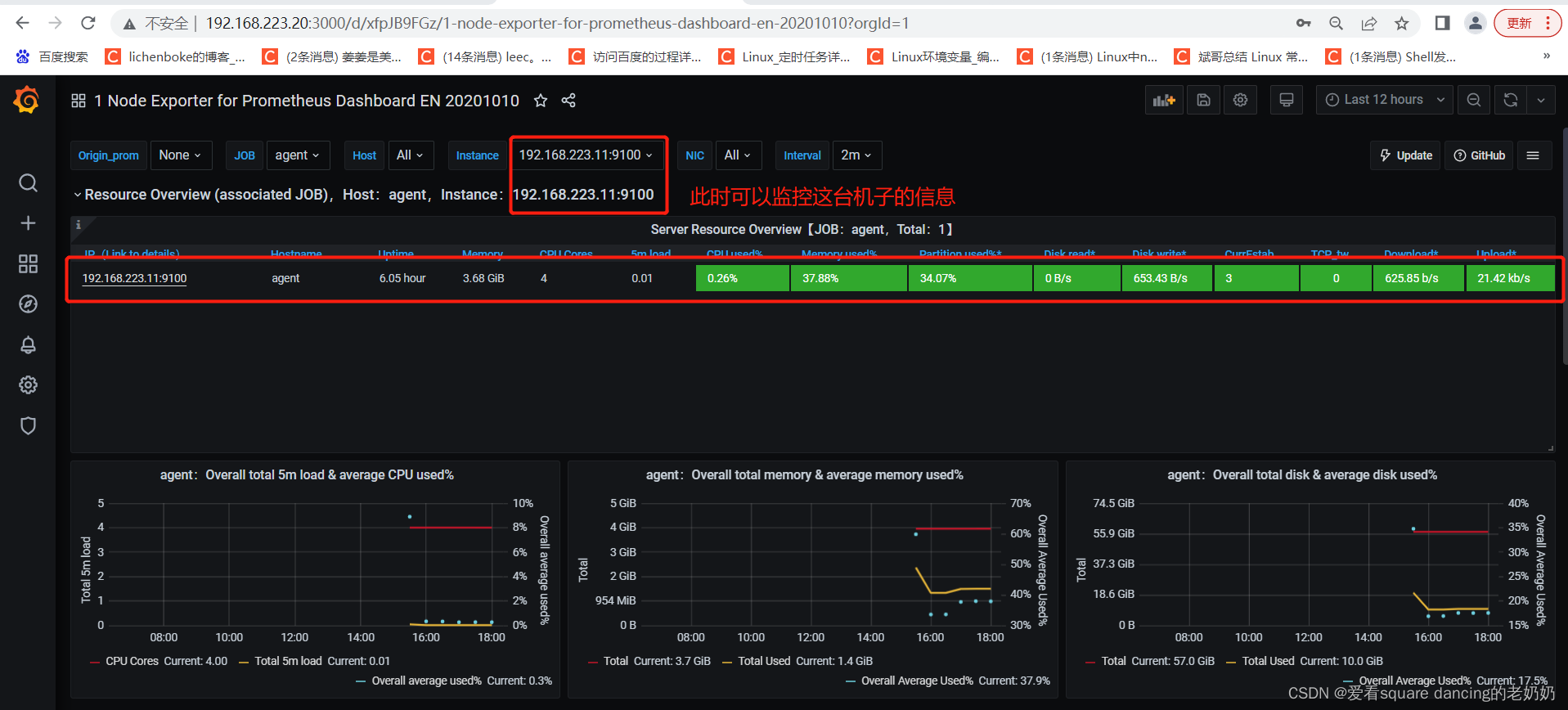Star this dashboard as favorite
1568x710 pixels.
(x=541, y=101)
